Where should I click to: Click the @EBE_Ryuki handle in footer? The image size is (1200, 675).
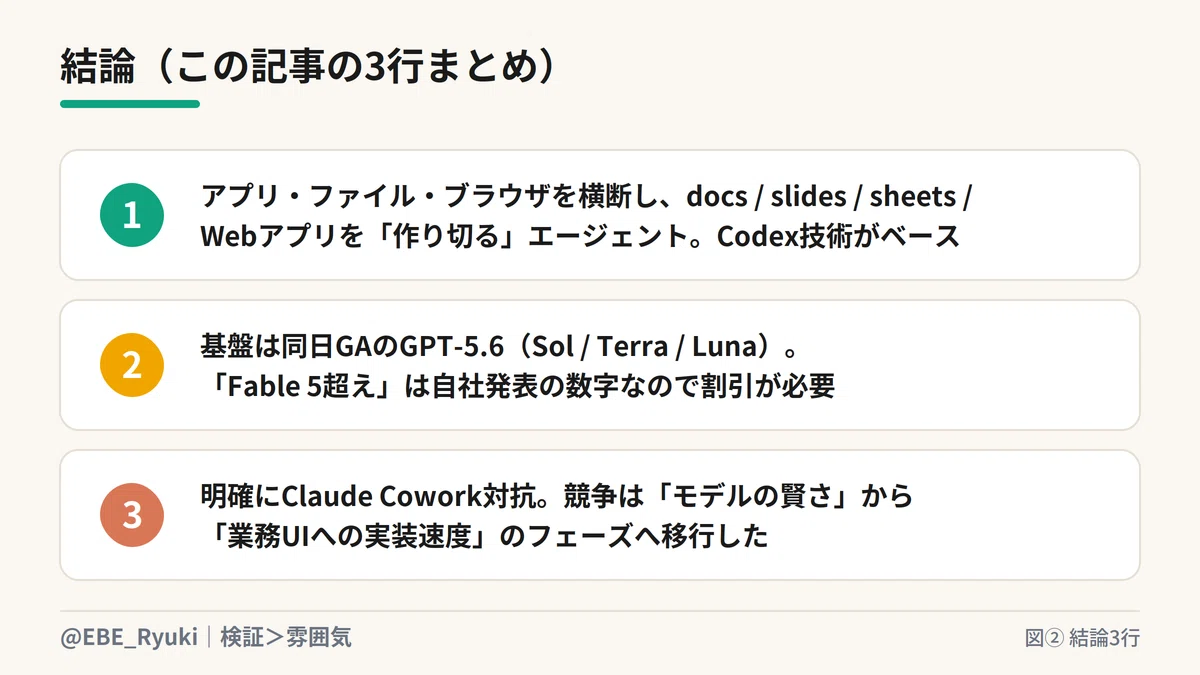click(x=129, y=637)
